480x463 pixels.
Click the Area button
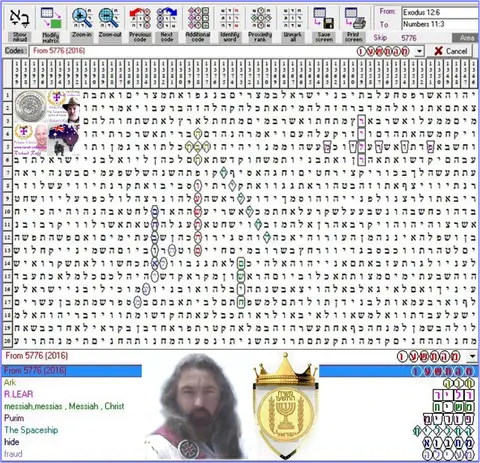466,38
